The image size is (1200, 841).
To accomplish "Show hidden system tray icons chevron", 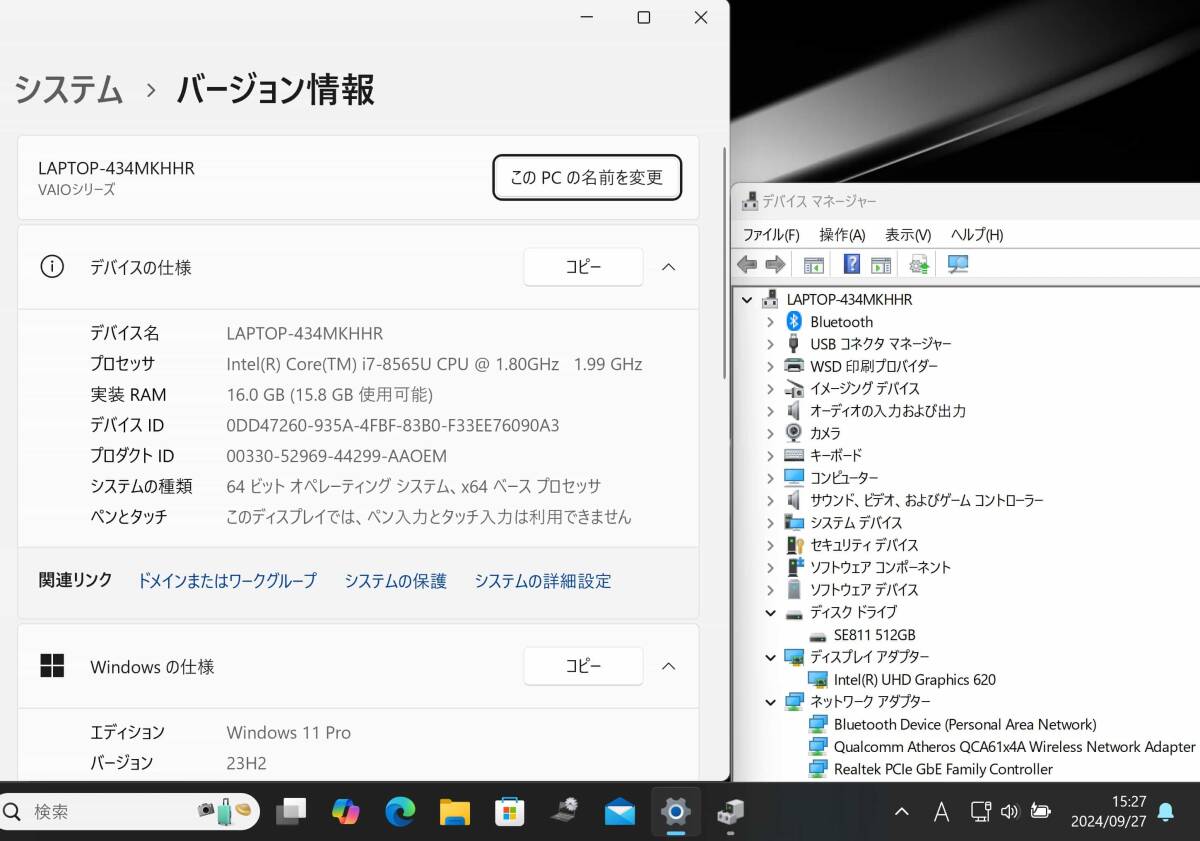I will [x=902, y=811].
